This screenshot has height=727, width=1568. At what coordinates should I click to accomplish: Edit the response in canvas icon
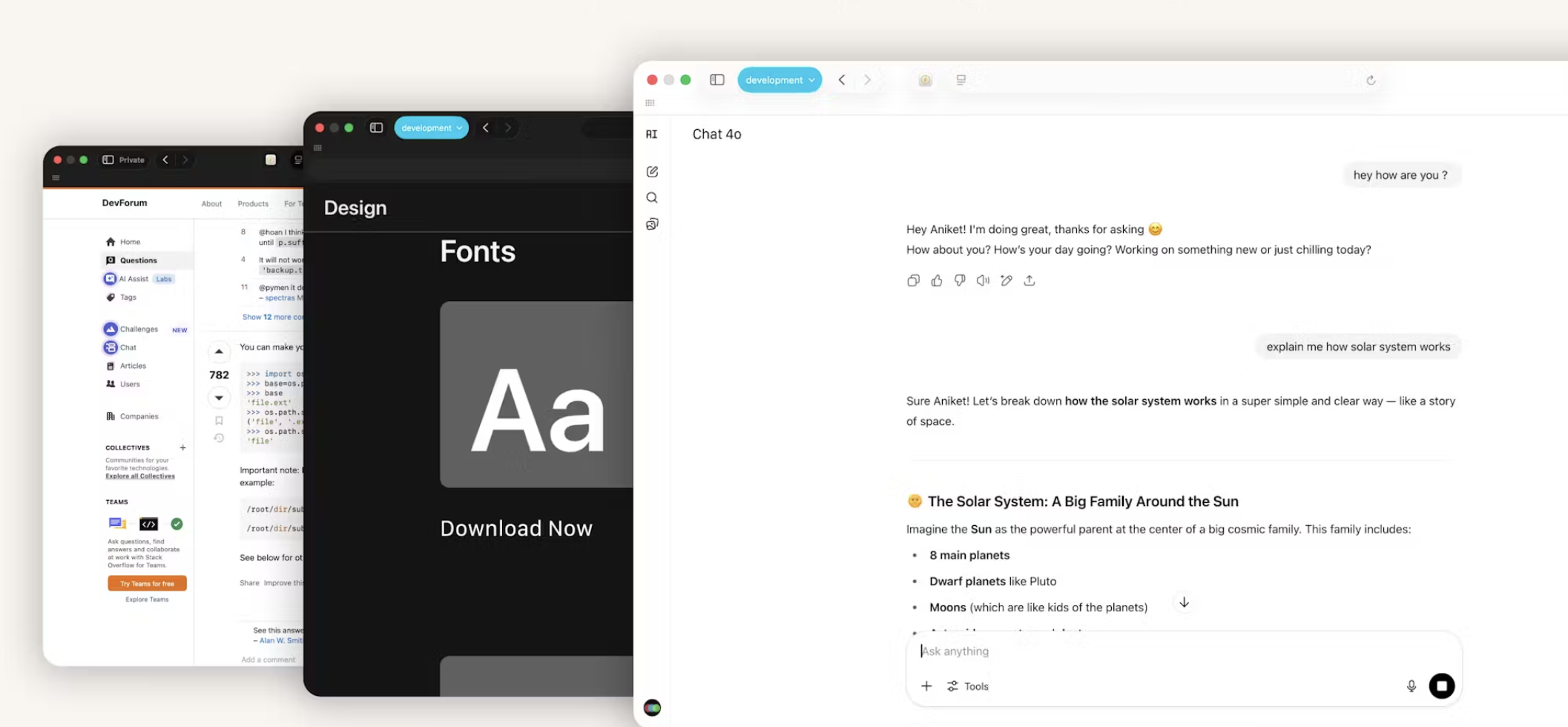(x=1006, y=280)
